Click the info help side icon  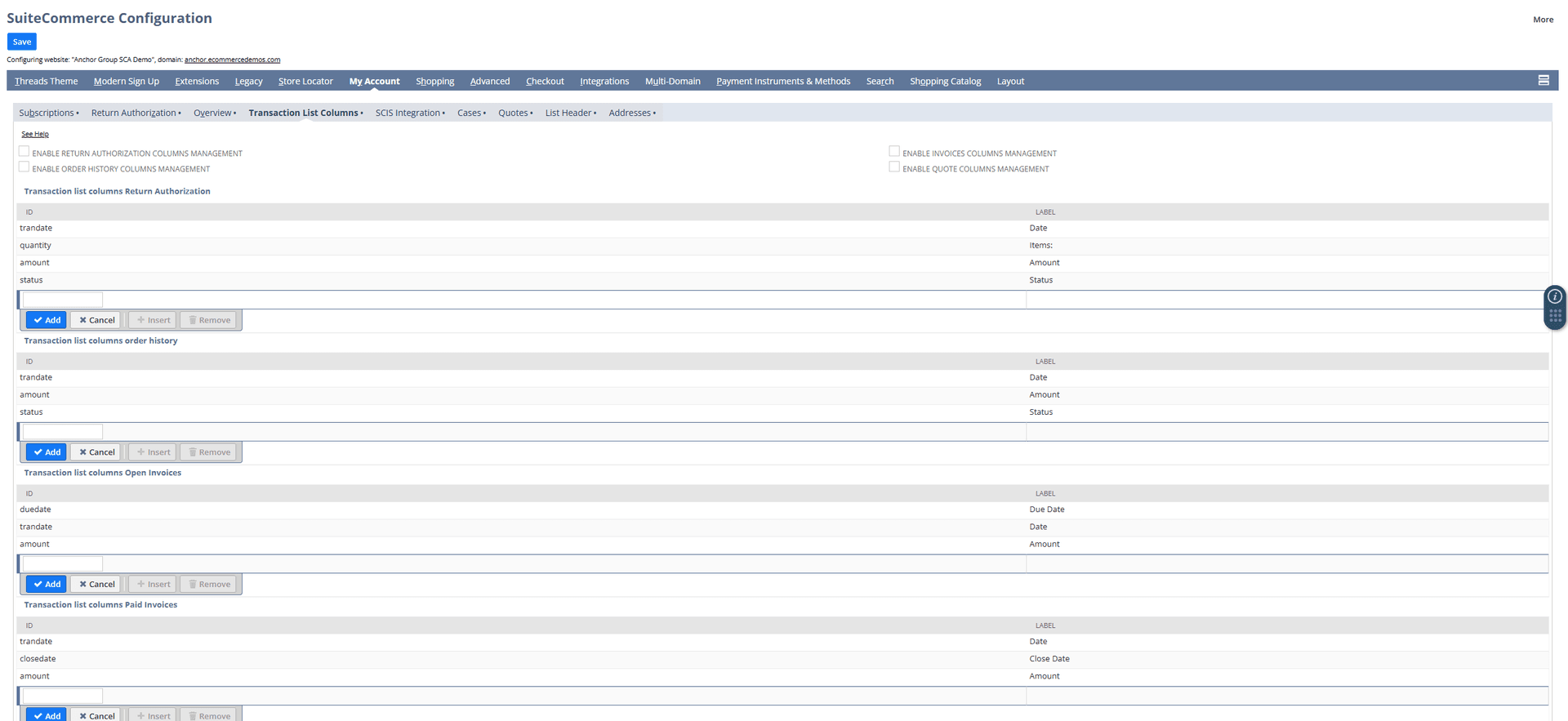point(1555,296)
